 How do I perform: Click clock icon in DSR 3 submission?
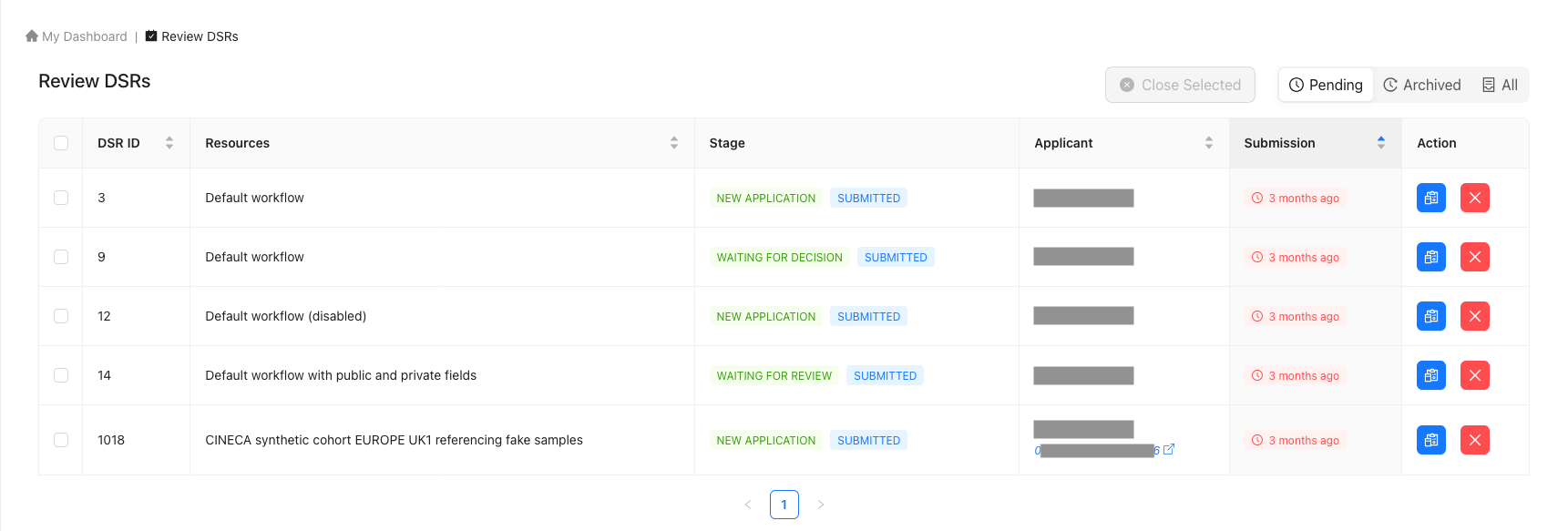tap(1257, 198)
